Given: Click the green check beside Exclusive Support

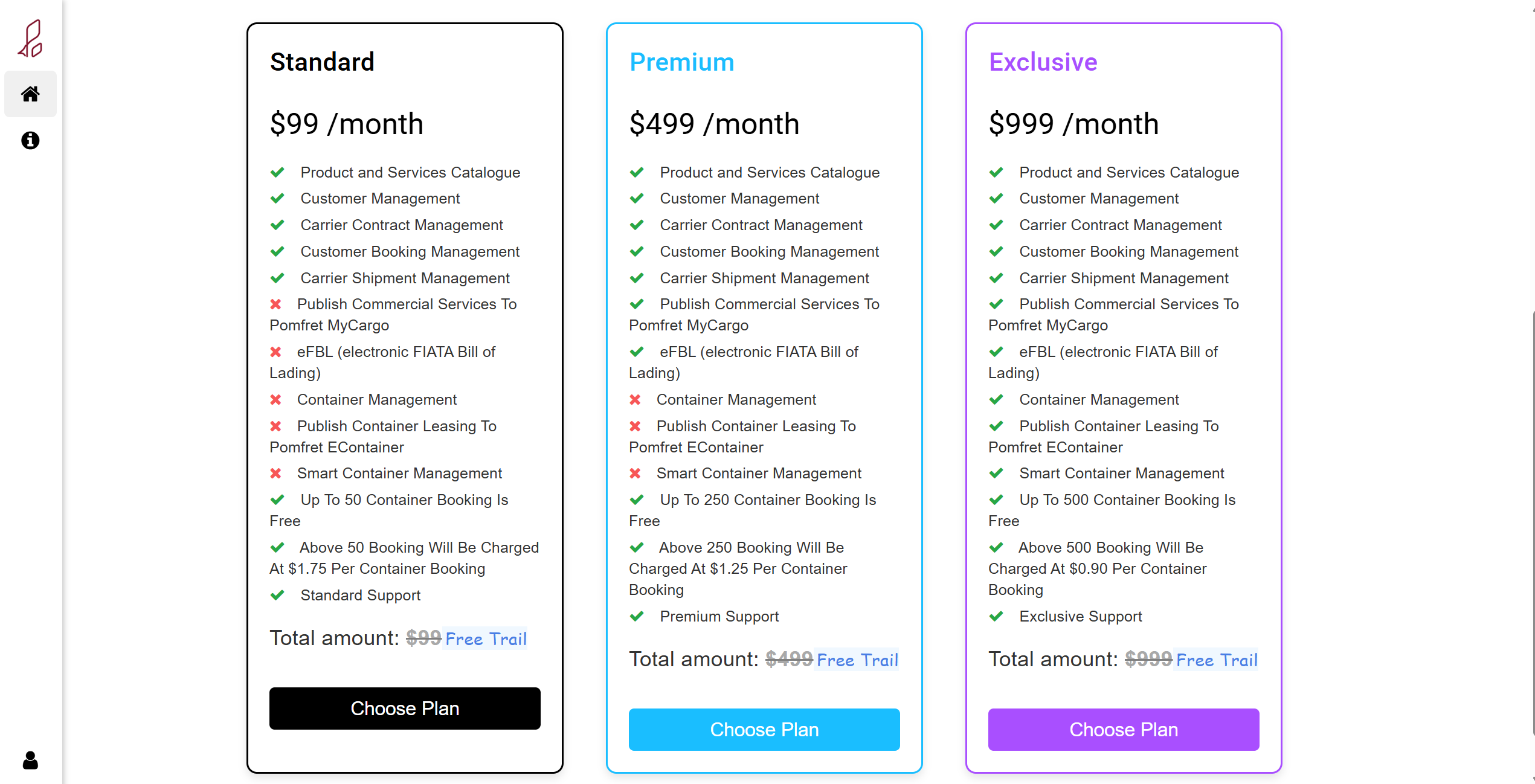Looking at the screenshot, I should pyautogui.click(x=996, y=616).
